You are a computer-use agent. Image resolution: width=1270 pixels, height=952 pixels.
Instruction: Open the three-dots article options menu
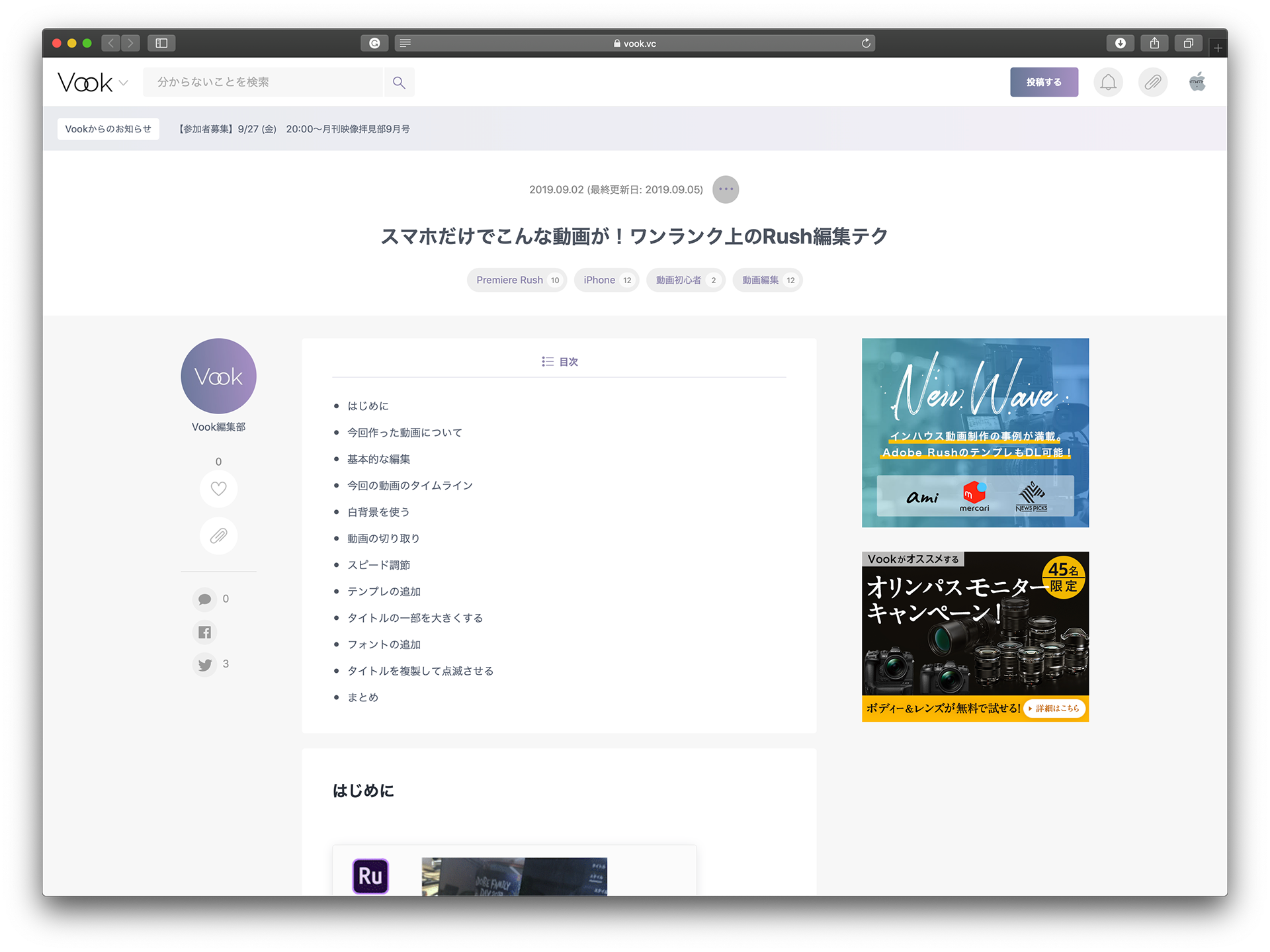[726, 190]
